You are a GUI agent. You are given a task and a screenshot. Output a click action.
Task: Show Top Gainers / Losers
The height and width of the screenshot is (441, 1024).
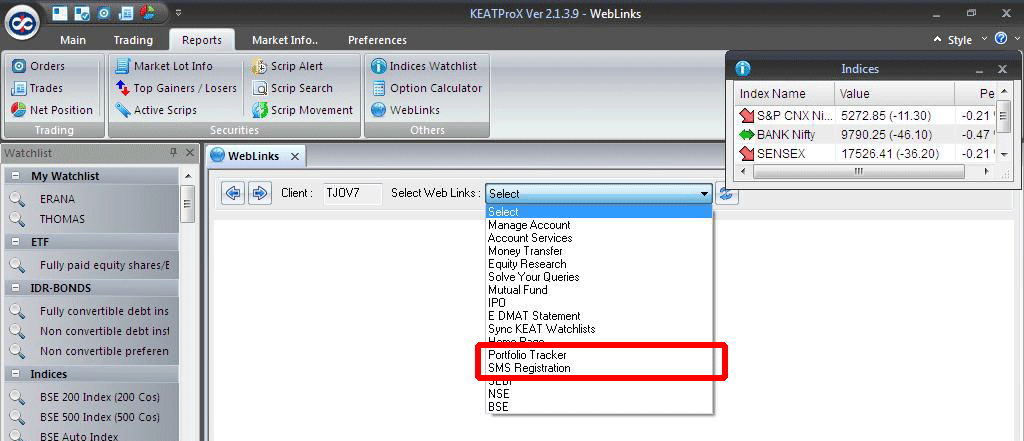(x=176, y=88)
